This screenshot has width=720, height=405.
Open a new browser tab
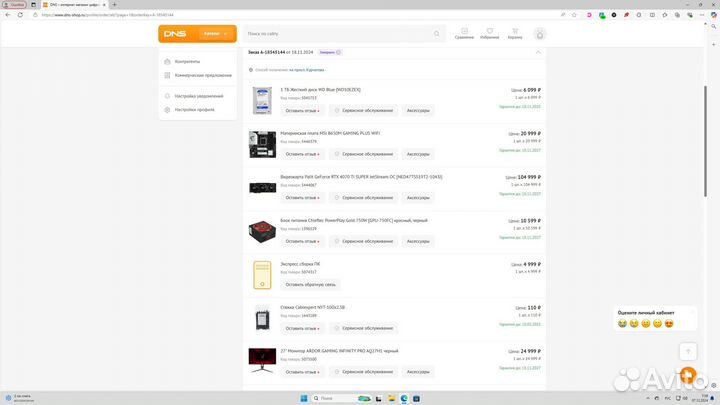coord(114,5)
